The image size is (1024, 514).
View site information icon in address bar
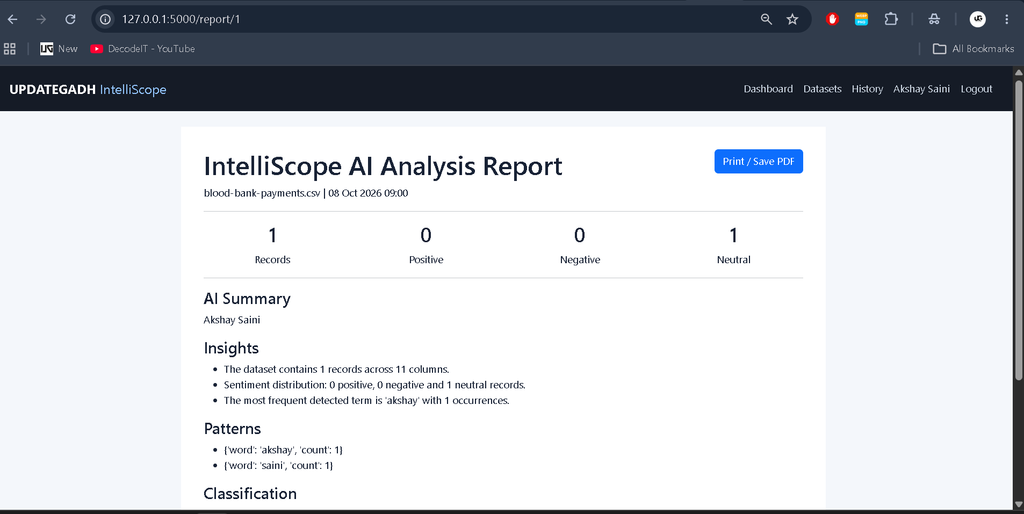tap(105, 20)
